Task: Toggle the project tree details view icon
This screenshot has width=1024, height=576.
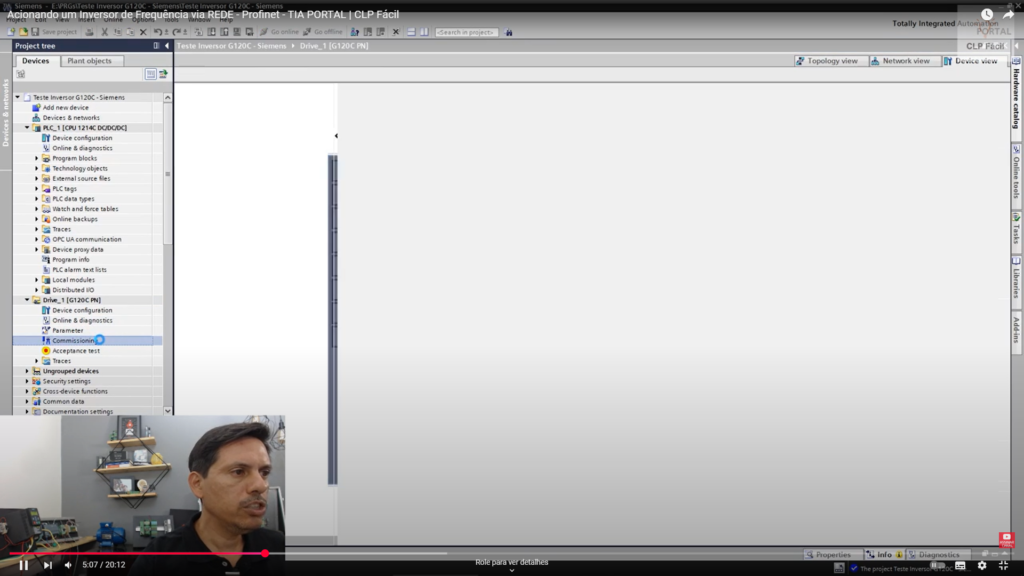Action: pos(151,74)
